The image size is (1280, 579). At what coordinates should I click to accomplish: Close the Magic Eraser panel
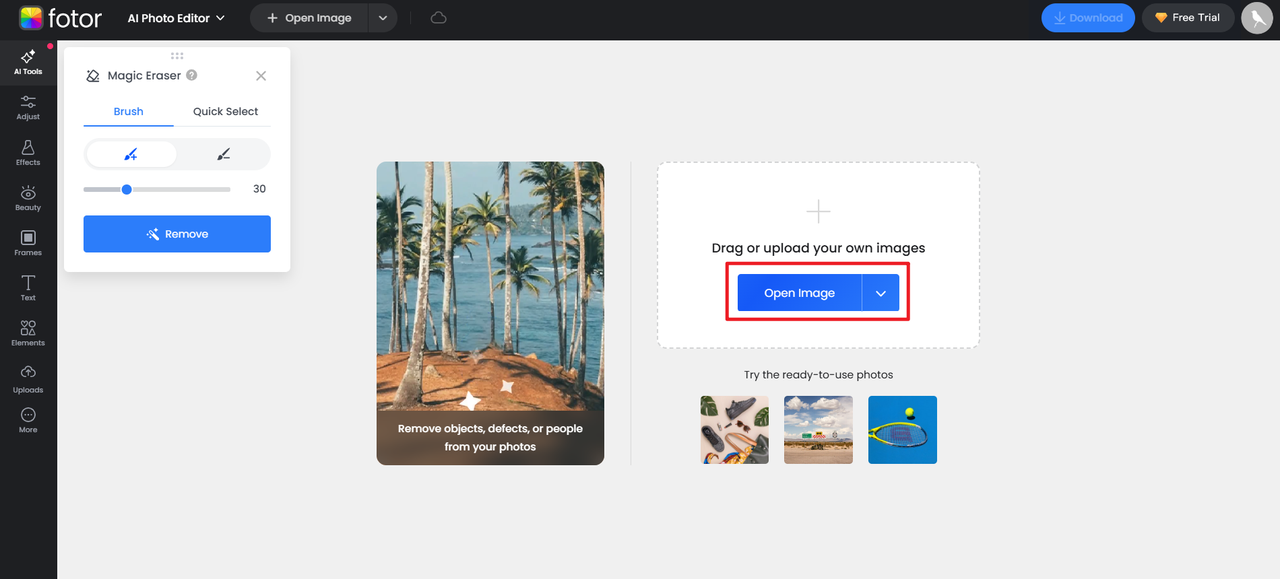coord(261,76)
